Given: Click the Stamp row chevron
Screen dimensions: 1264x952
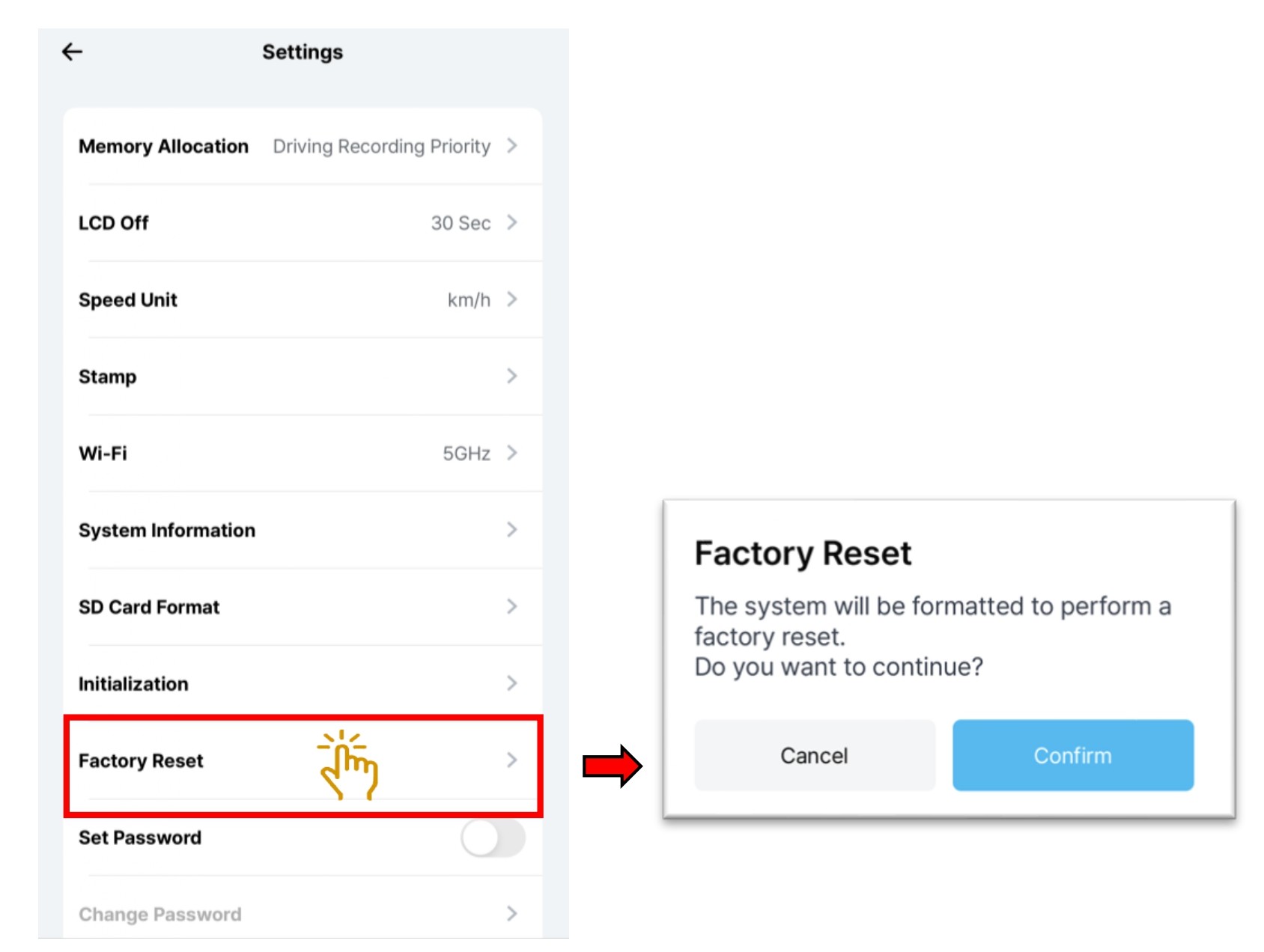Looking at the screenshot, I should pos(512,376).
